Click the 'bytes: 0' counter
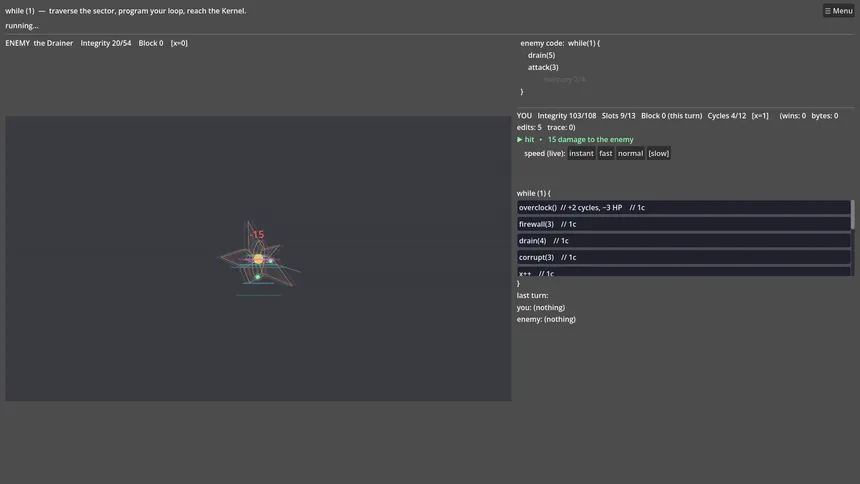The image size is (860, 484). tap(825, 116)
